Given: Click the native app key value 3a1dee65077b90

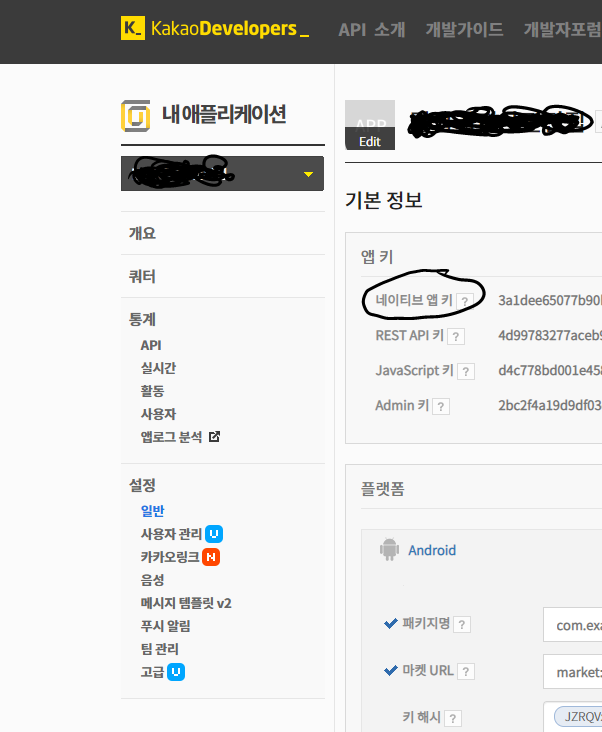Looking at the screenshot, I should click(x=550, y=300).
